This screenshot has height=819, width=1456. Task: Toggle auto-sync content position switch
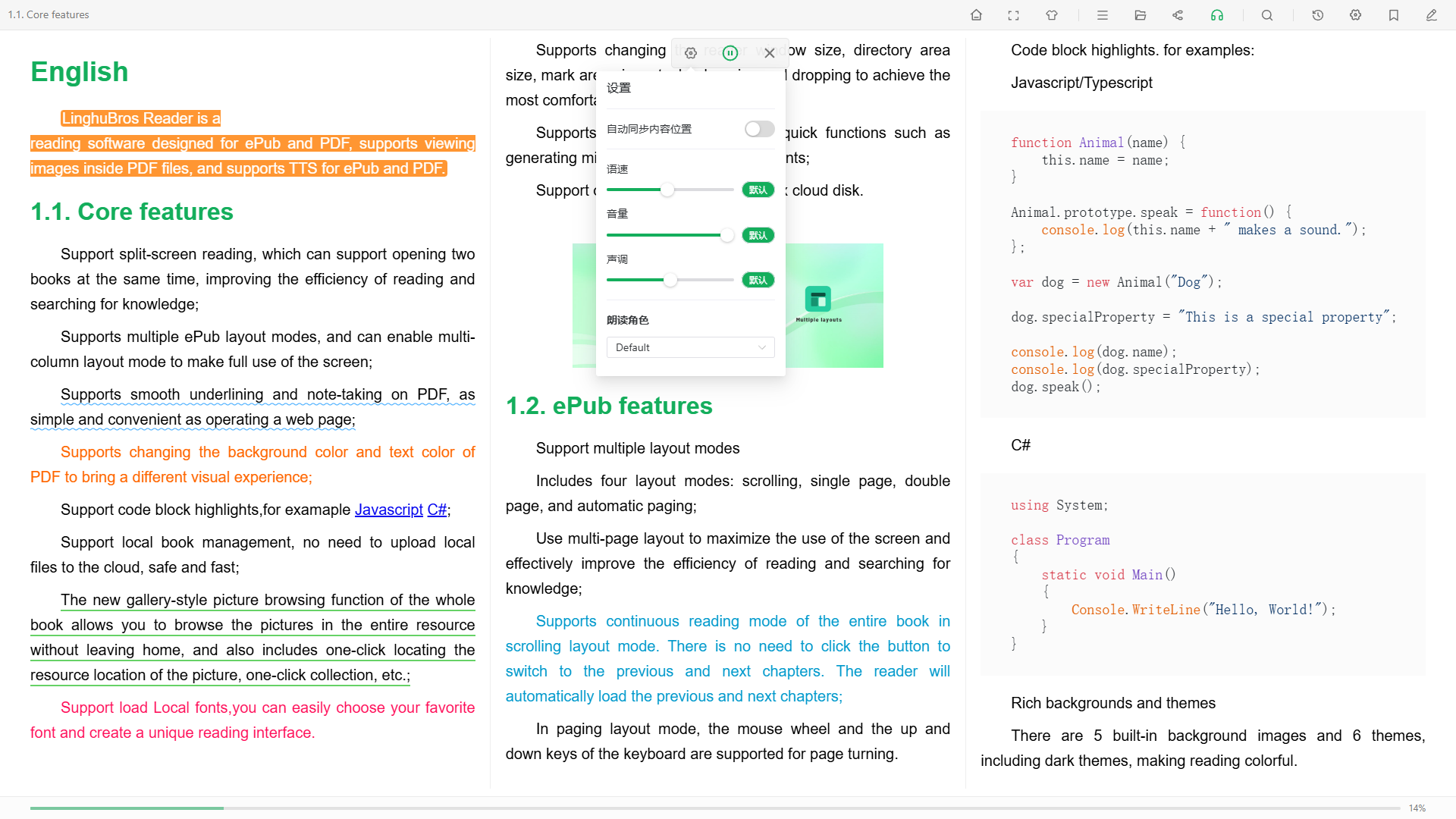coord(759,129)
